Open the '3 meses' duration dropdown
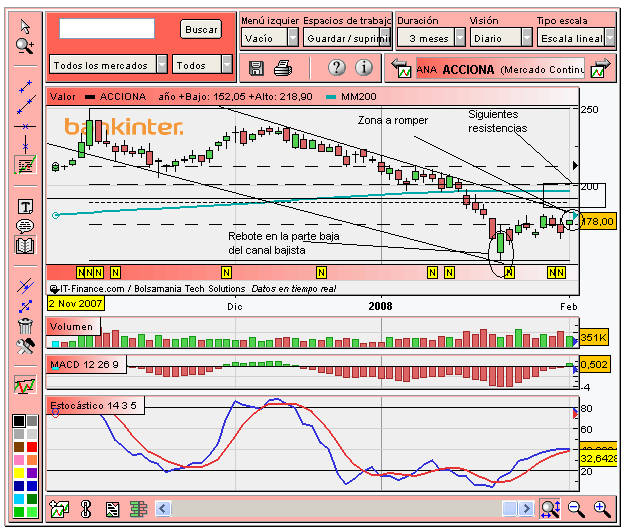Screen dimensions: 631x531 (431, 38)
